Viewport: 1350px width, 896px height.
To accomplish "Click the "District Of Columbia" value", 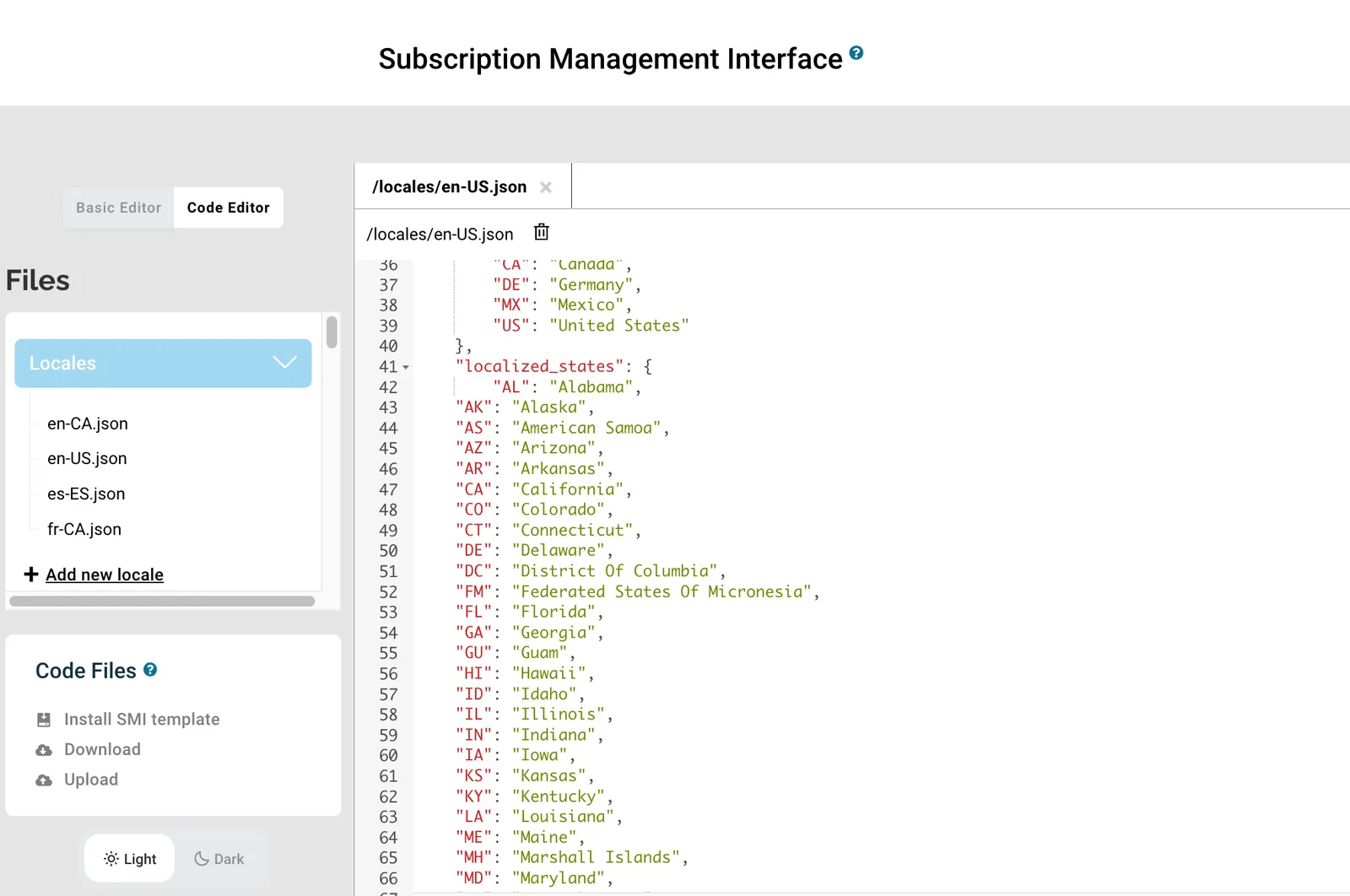I will pyautogui.click(x=615, y=571).
